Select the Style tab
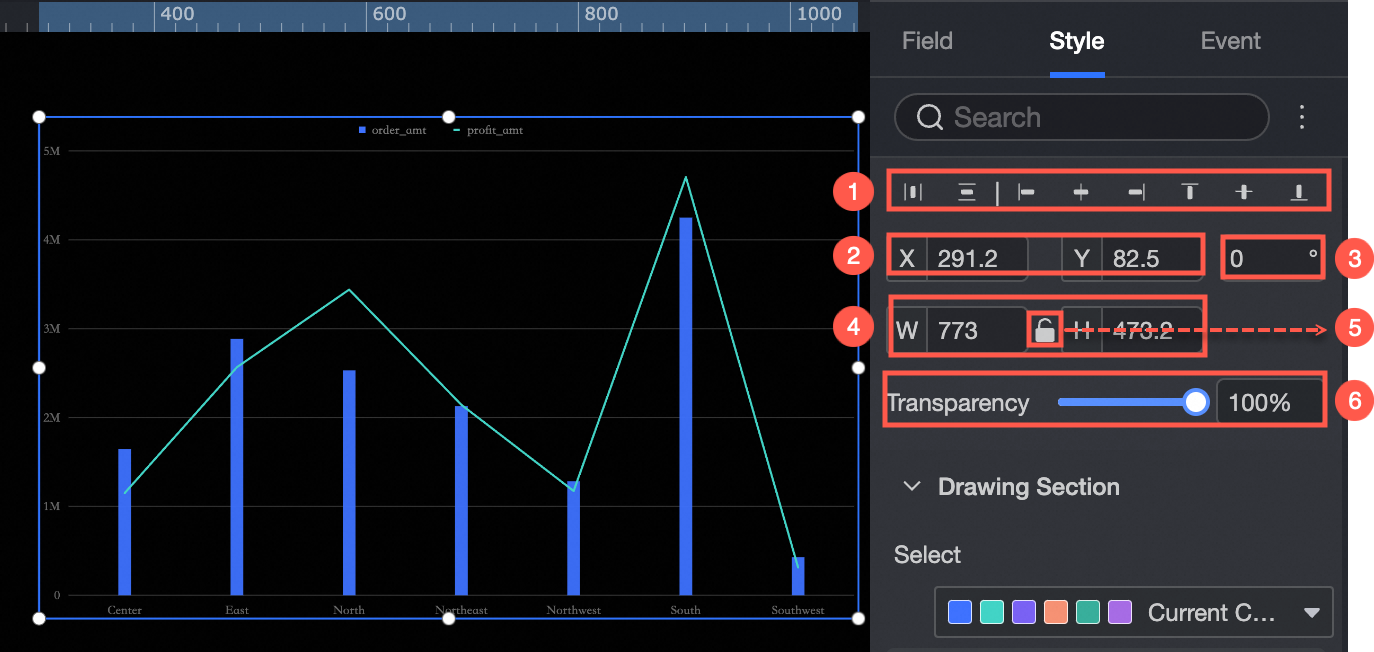1374x652 pixels. (x=1077, y=41)
